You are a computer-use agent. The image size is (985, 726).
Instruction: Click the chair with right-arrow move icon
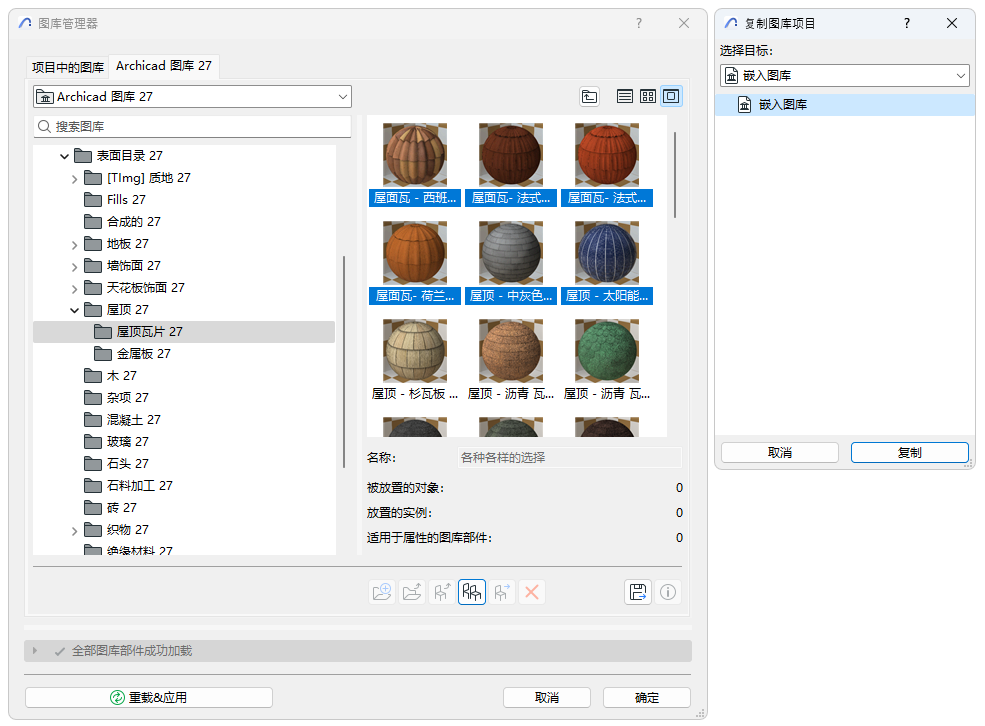click(x=502, y=592)
